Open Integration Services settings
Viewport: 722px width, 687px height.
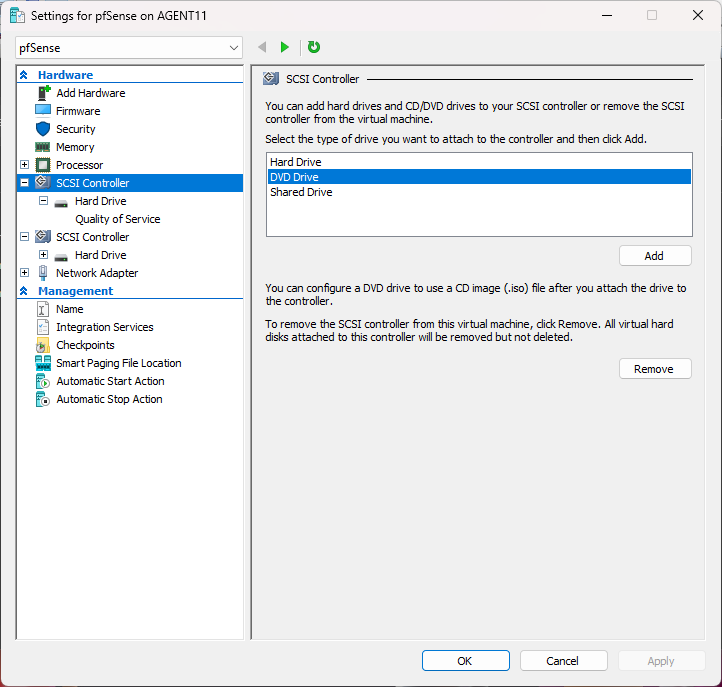pyautogui.click(x=105, y=327)
